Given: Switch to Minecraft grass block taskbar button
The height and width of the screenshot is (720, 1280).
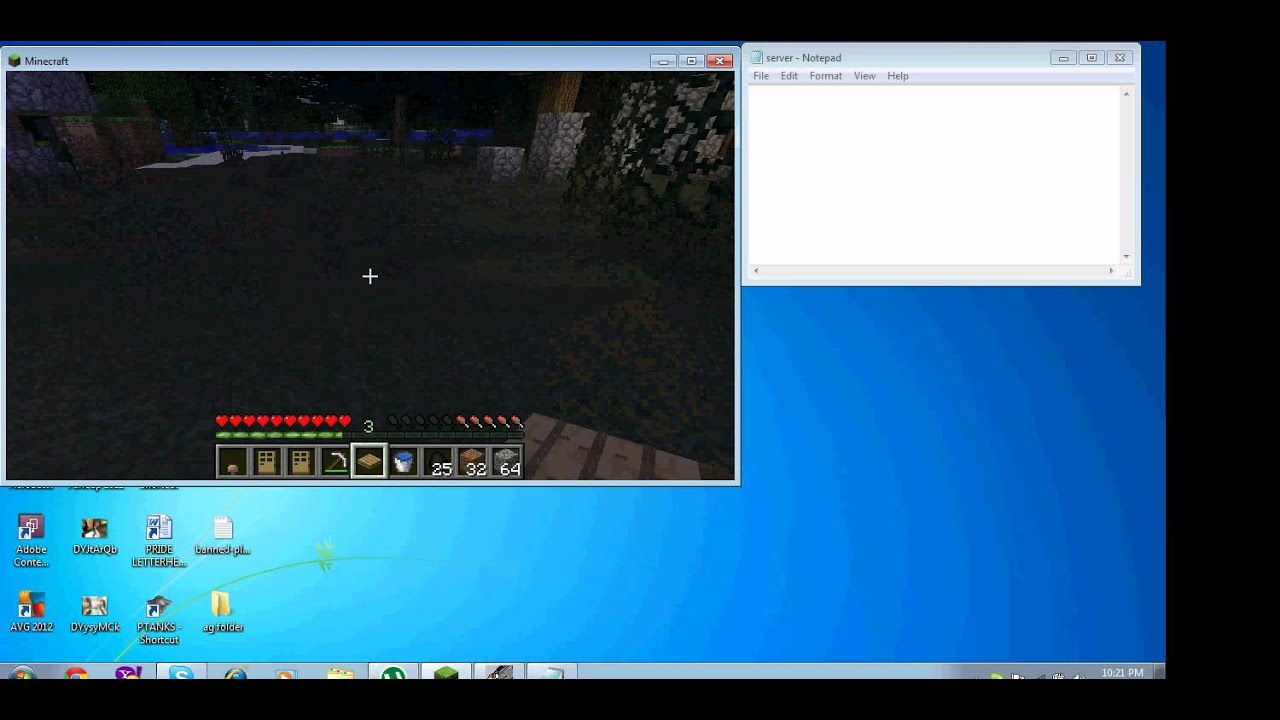Looking at the screenshot, I should [x=445, y=672].
